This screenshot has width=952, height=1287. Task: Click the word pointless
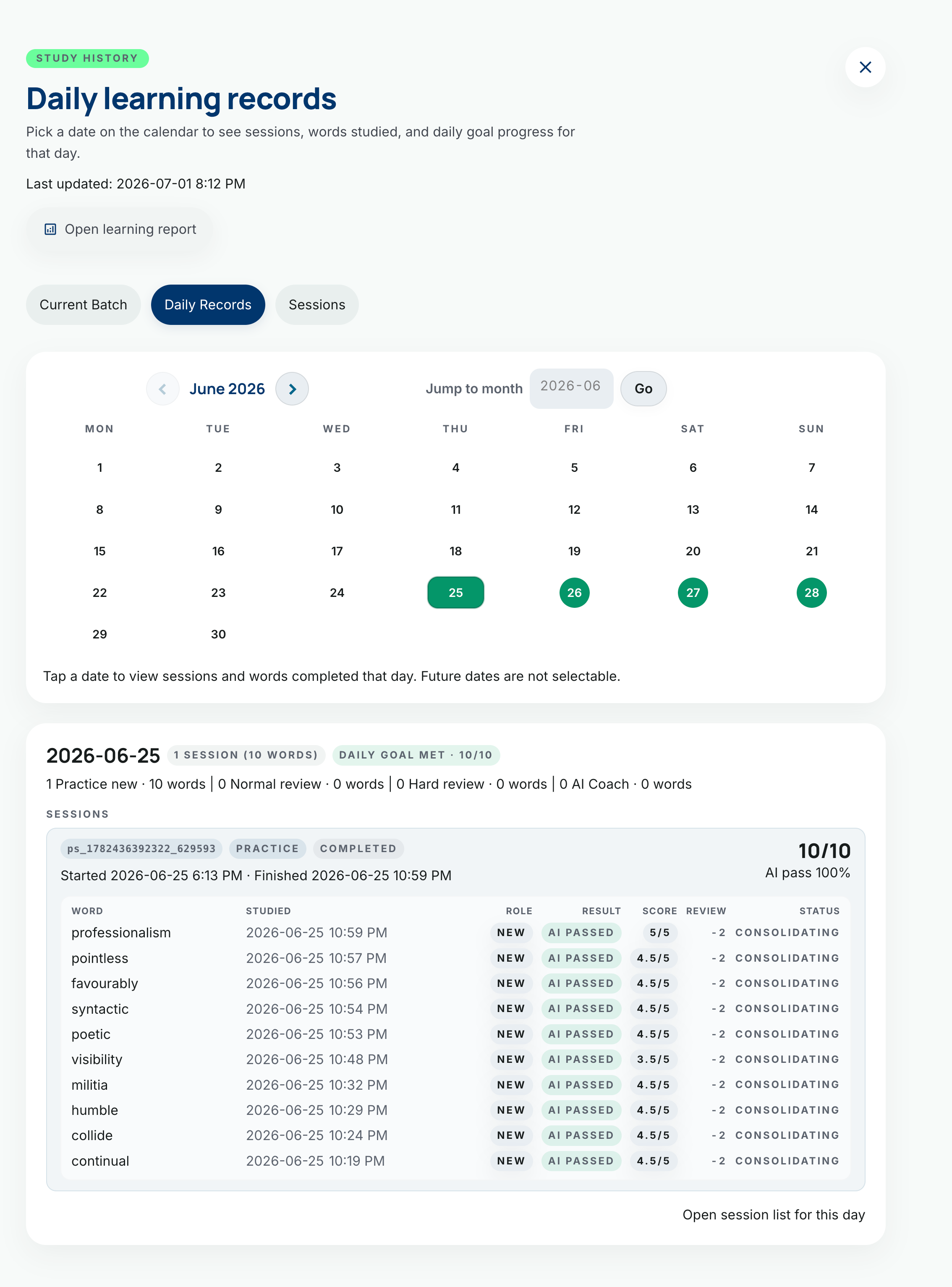point(100,958)
